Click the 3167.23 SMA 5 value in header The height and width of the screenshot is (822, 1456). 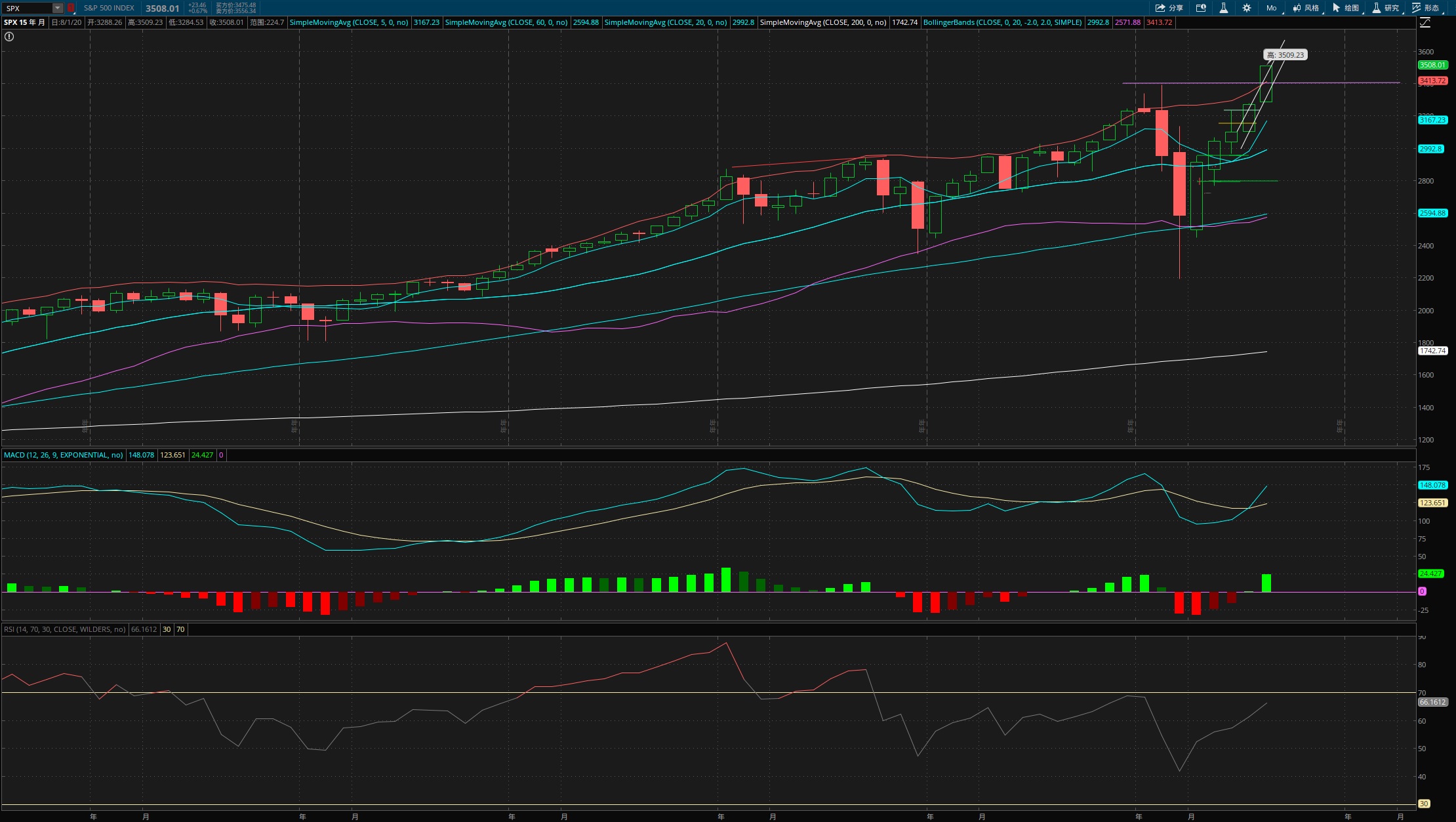[x=426, y=22]
